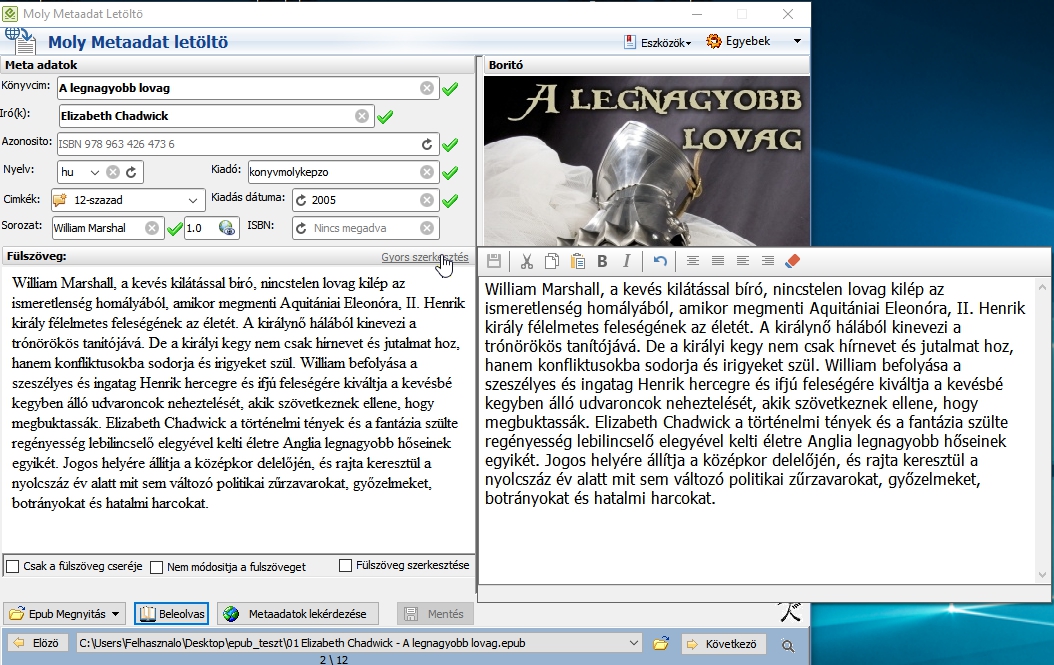Cut selected text with scissors icon
Viewport: 1054px width, 665px height.
pyautogui.click(x=526, y=261)
